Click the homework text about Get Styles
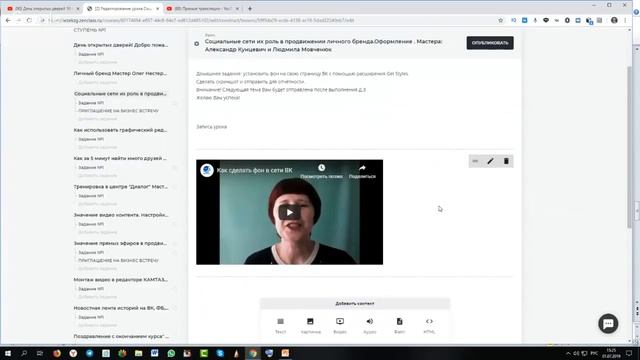Image resolution: width=640 pixels, height=360 pixels. pyautogui.click(x=302, y=74)
